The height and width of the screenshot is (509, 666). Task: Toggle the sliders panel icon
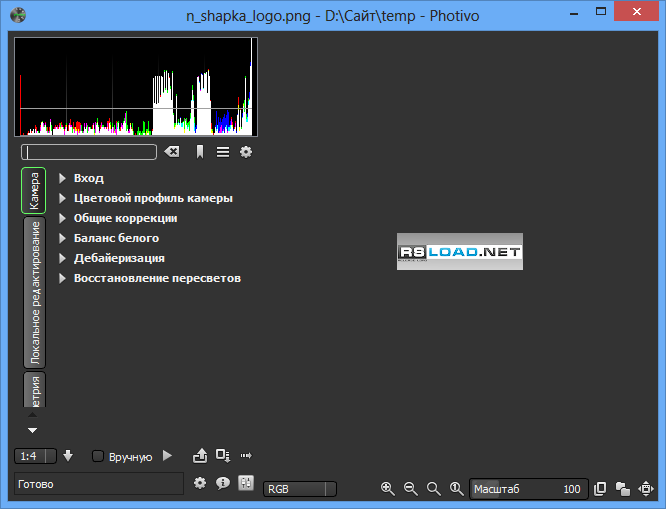246,483
